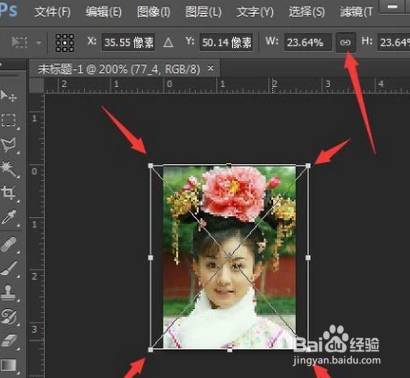410x378 pixels.
Task: Toggle relative positioning triangle icon
Action: coord(168,43)
